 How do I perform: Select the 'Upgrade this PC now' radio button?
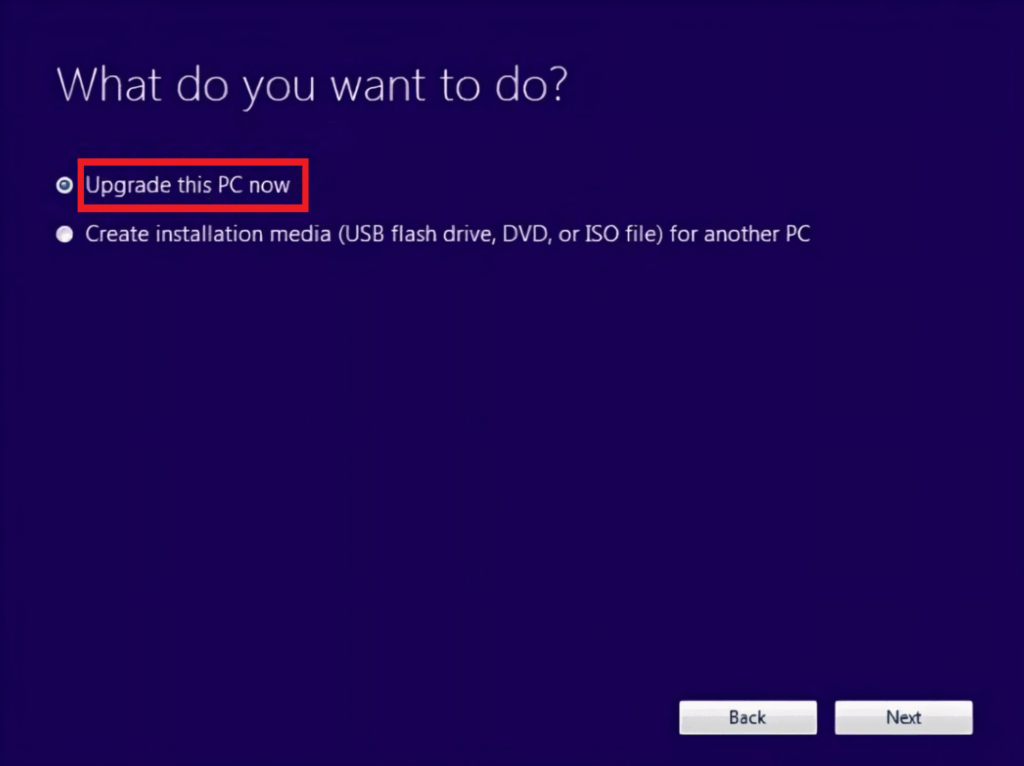point(64,185)
